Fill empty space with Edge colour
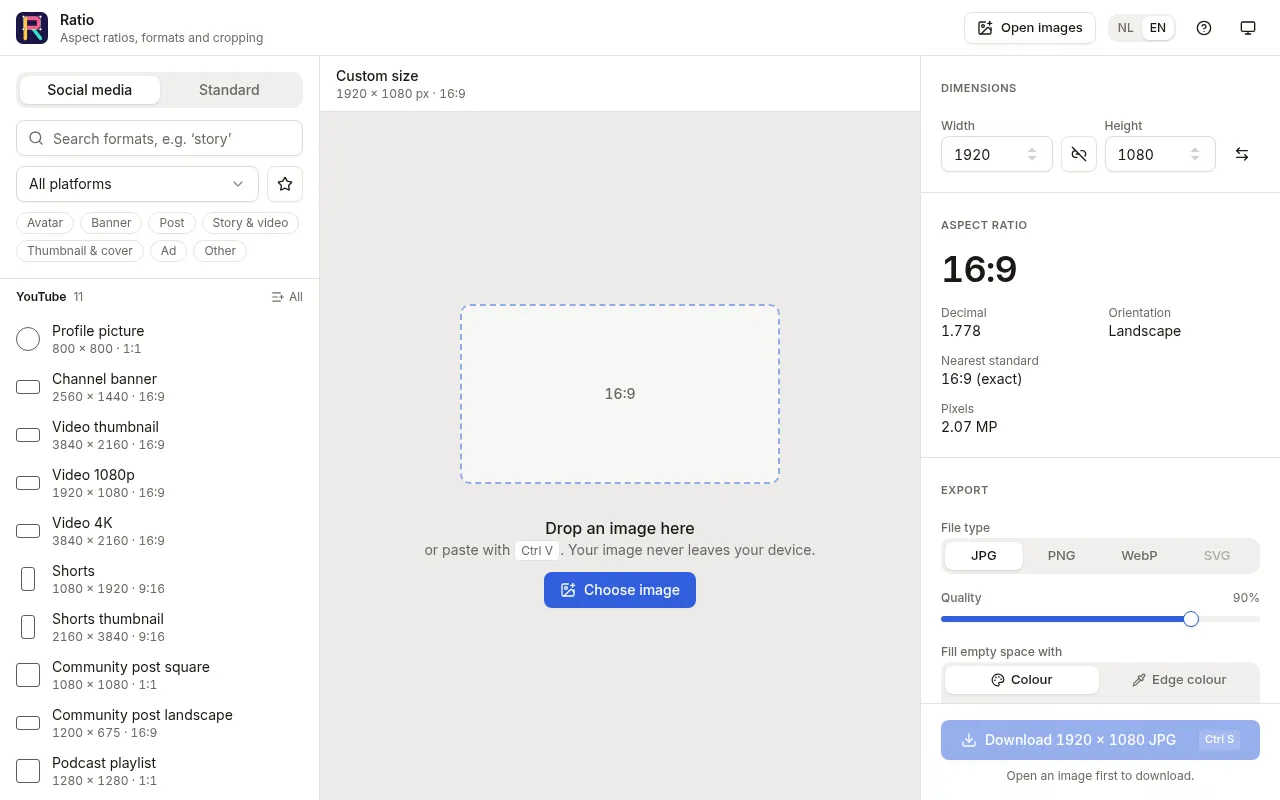Screen dimensions: 1280x800 click(1179, 680)
